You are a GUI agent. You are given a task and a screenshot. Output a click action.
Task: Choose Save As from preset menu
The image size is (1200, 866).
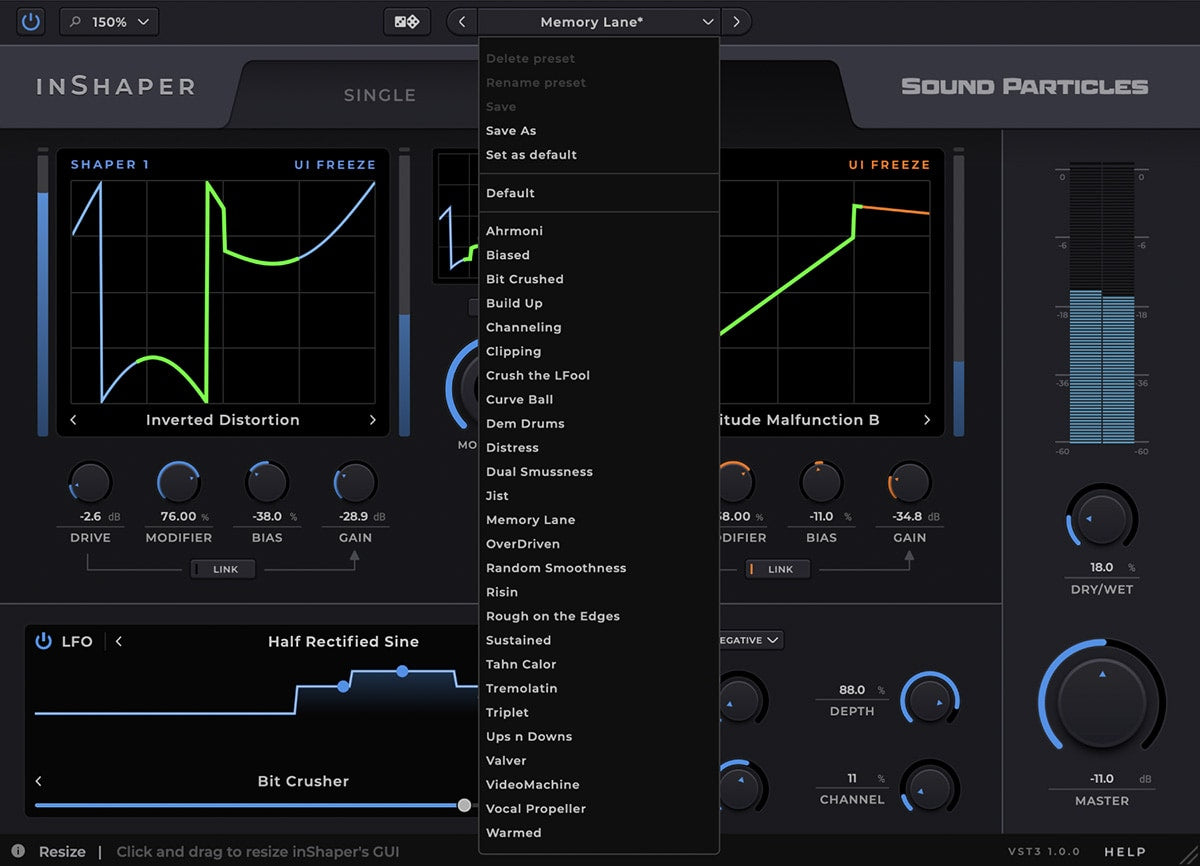(511, 131)
